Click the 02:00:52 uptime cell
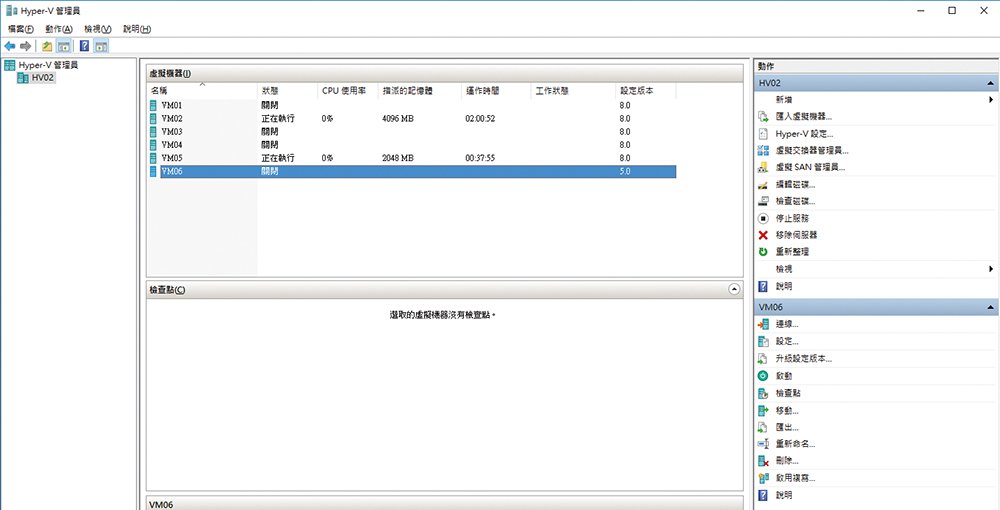 (481, 119)
